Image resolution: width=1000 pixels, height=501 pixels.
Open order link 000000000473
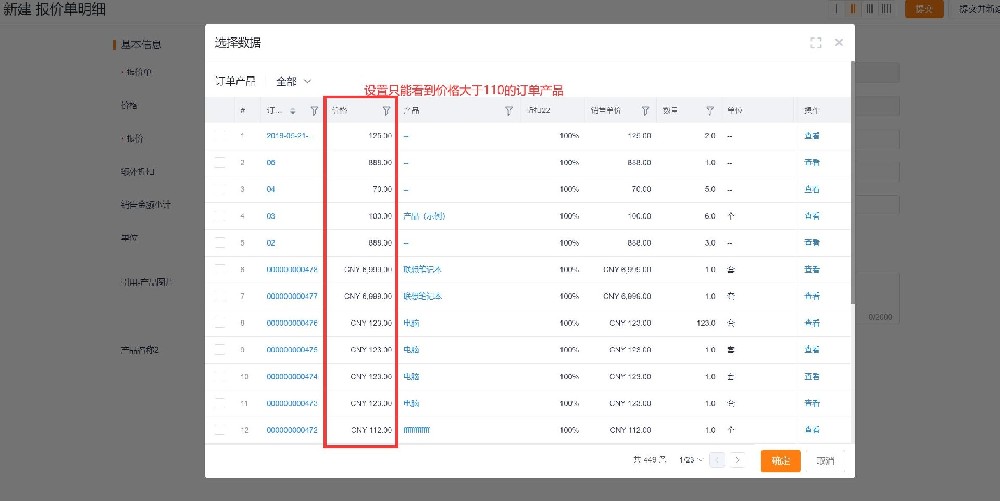point(292,403)
